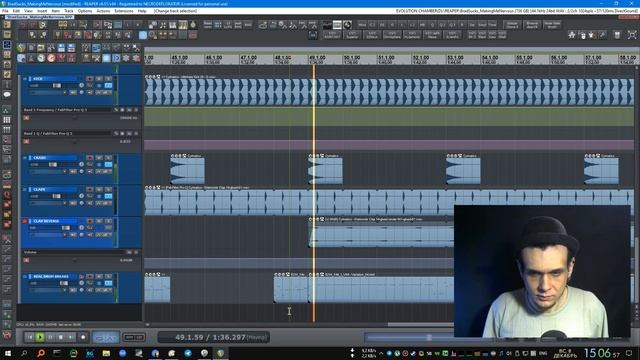Toggle red button in Band 1 Q lane
The image size is (640, 360).
[x=26, y=141]
